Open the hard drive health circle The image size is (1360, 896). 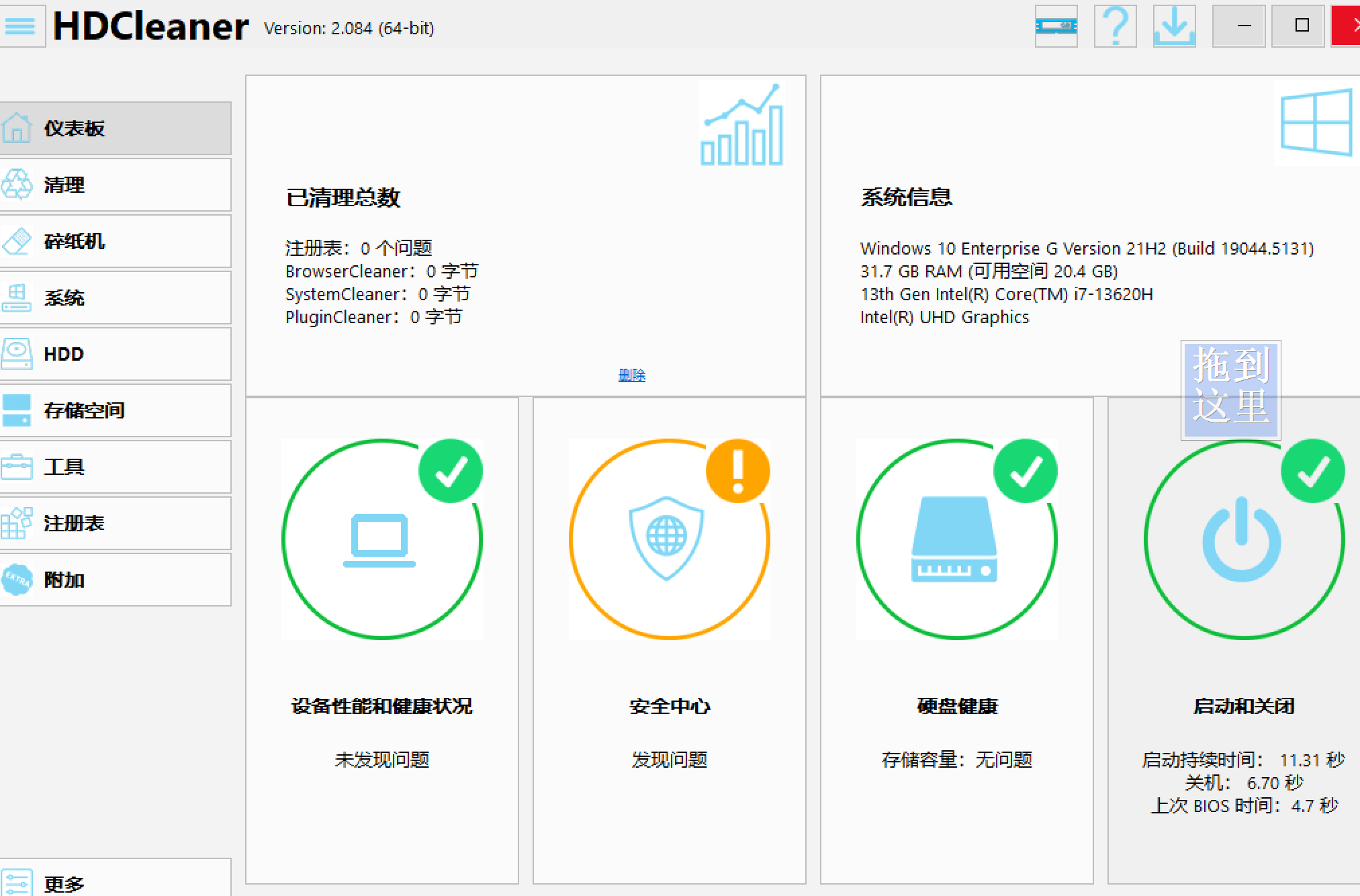pyautogui.click(x=956, y=539)
